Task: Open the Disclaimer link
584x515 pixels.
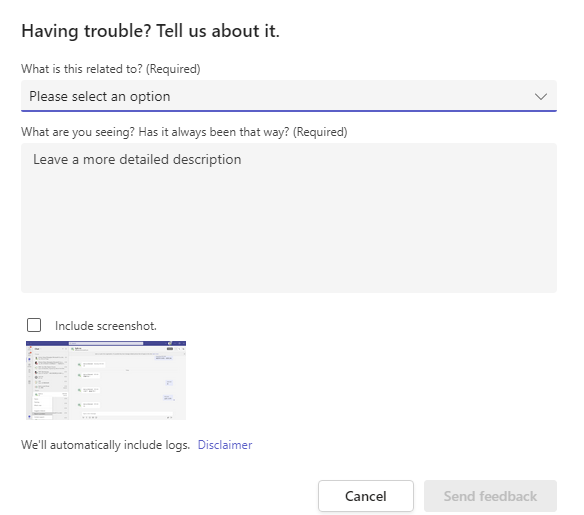Action: pos(225,445)
